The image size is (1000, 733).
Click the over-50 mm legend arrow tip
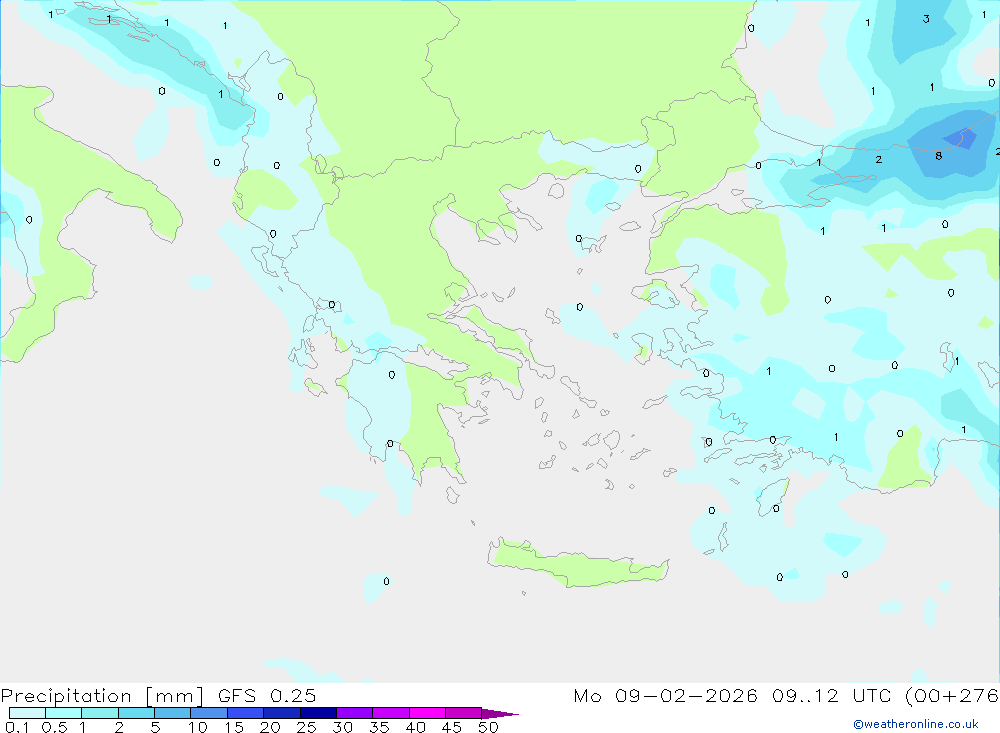click(500, 714)
